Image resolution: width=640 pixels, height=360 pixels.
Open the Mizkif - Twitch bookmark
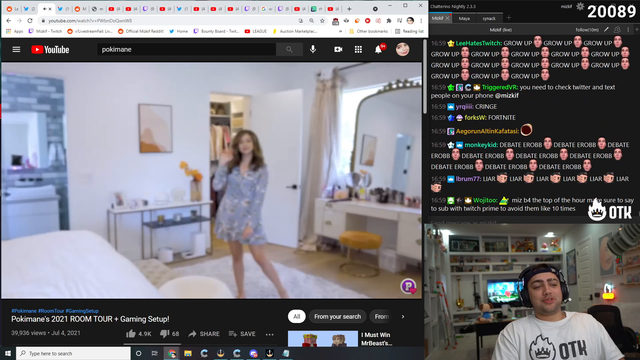[x=45, y=31]
